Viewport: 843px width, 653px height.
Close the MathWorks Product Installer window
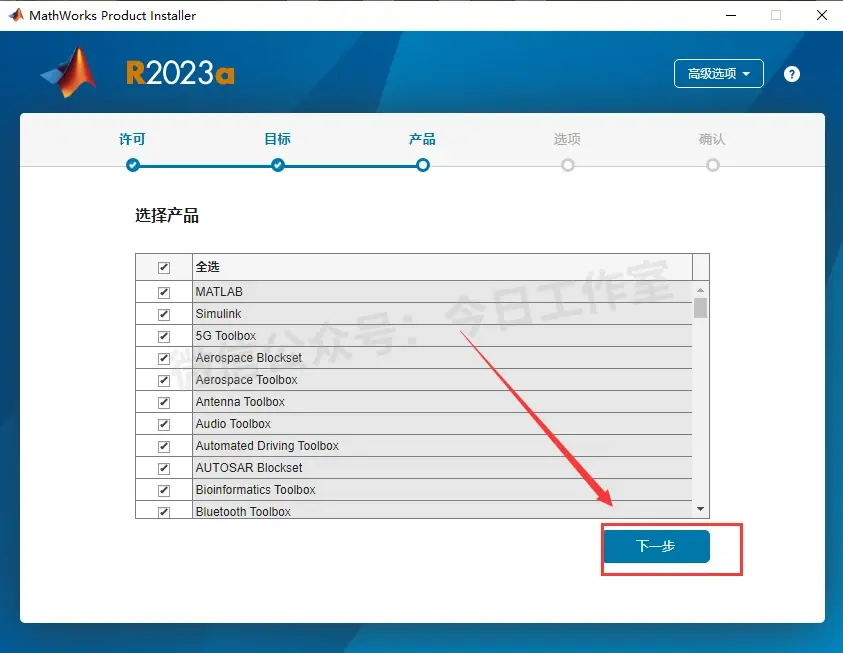tap(822, 15)
